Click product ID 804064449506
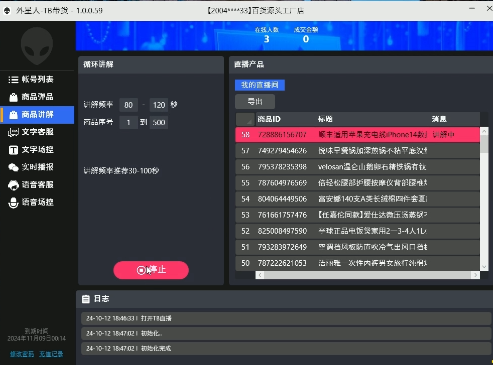Image resolution: width=493 pixels, height=365 pixels. click(x=282, y=199)
